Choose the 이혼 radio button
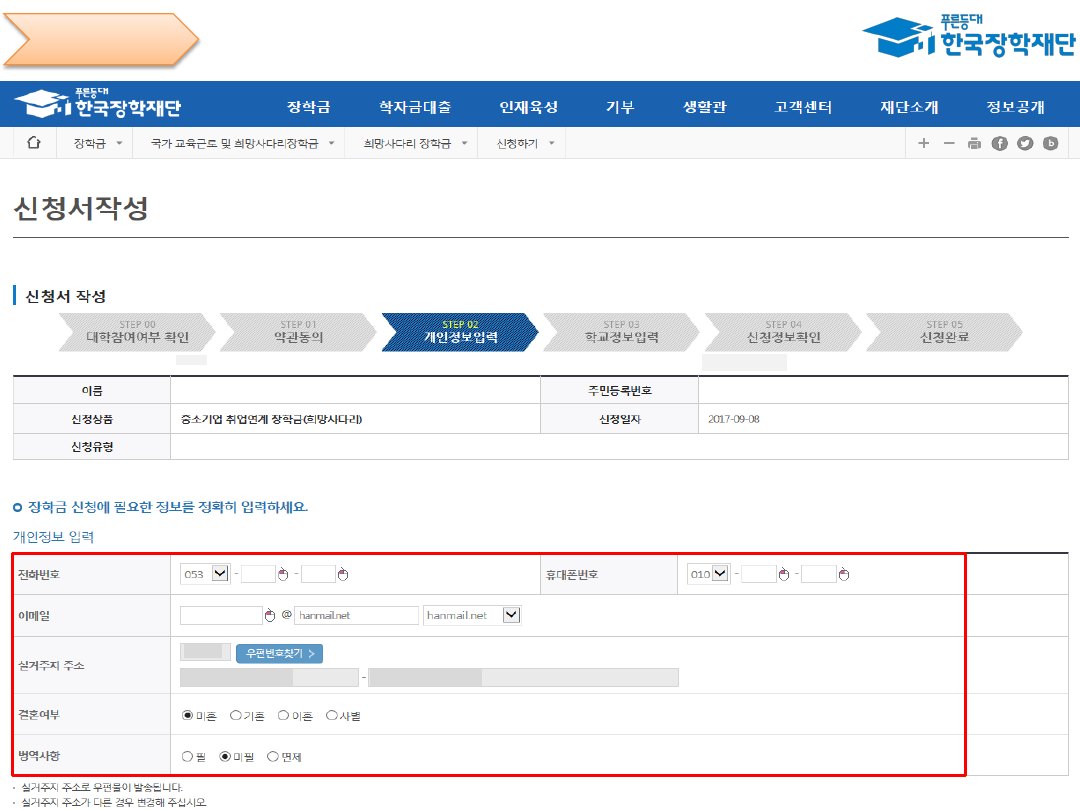 [284, 715]
